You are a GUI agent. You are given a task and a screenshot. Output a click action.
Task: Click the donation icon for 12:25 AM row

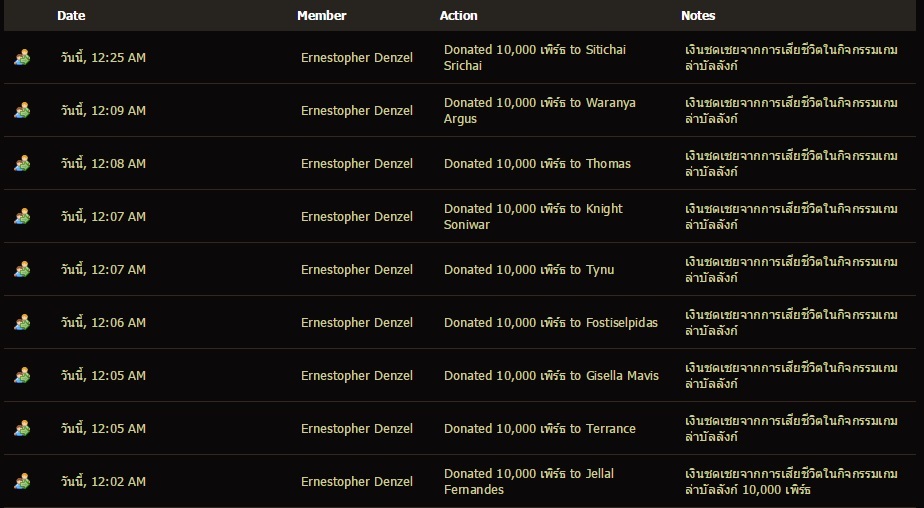pyautogui.click(x=22, y=57)
